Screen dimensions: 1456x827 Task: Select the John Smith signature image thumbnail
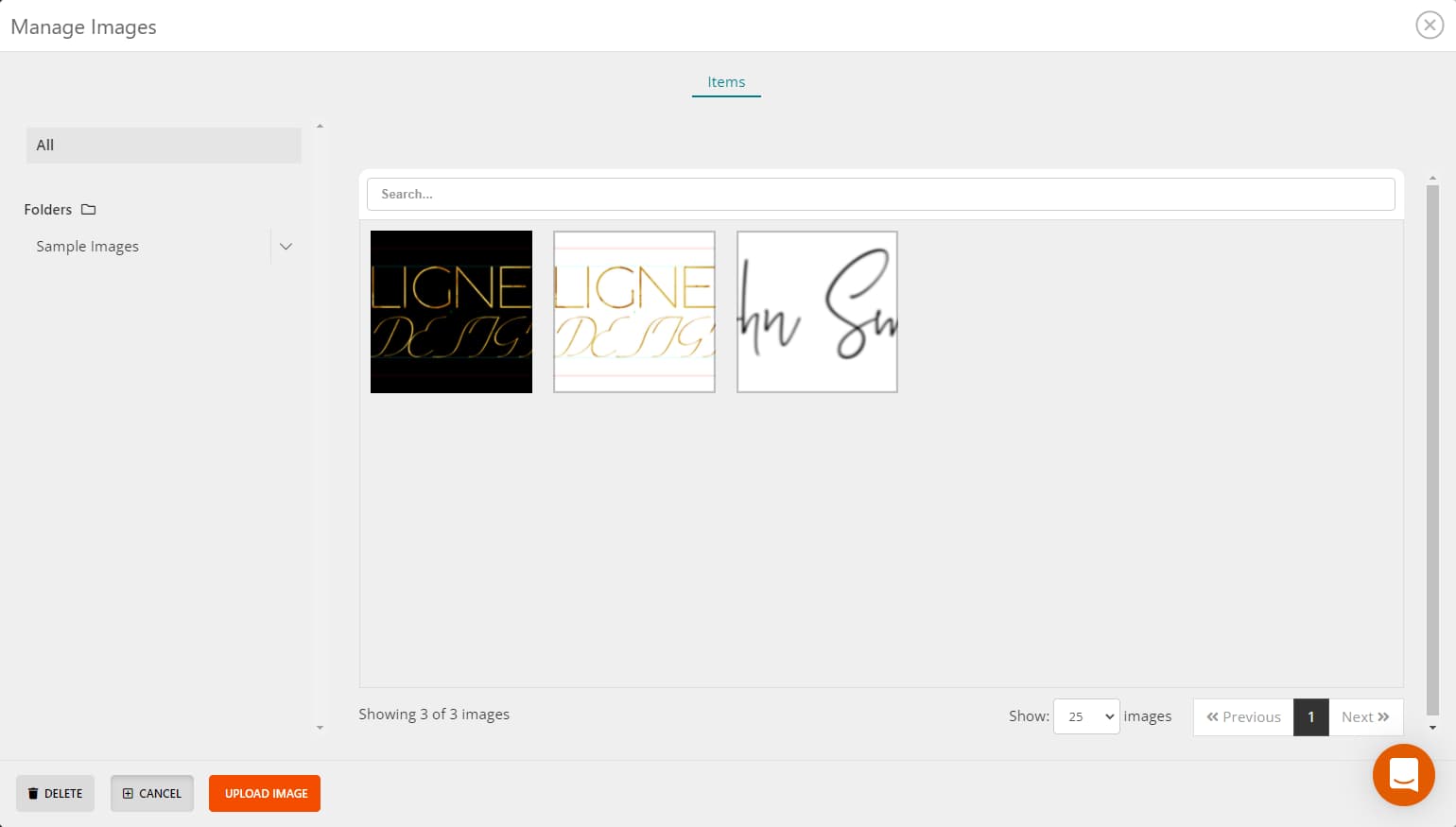[x=816, y=312]
